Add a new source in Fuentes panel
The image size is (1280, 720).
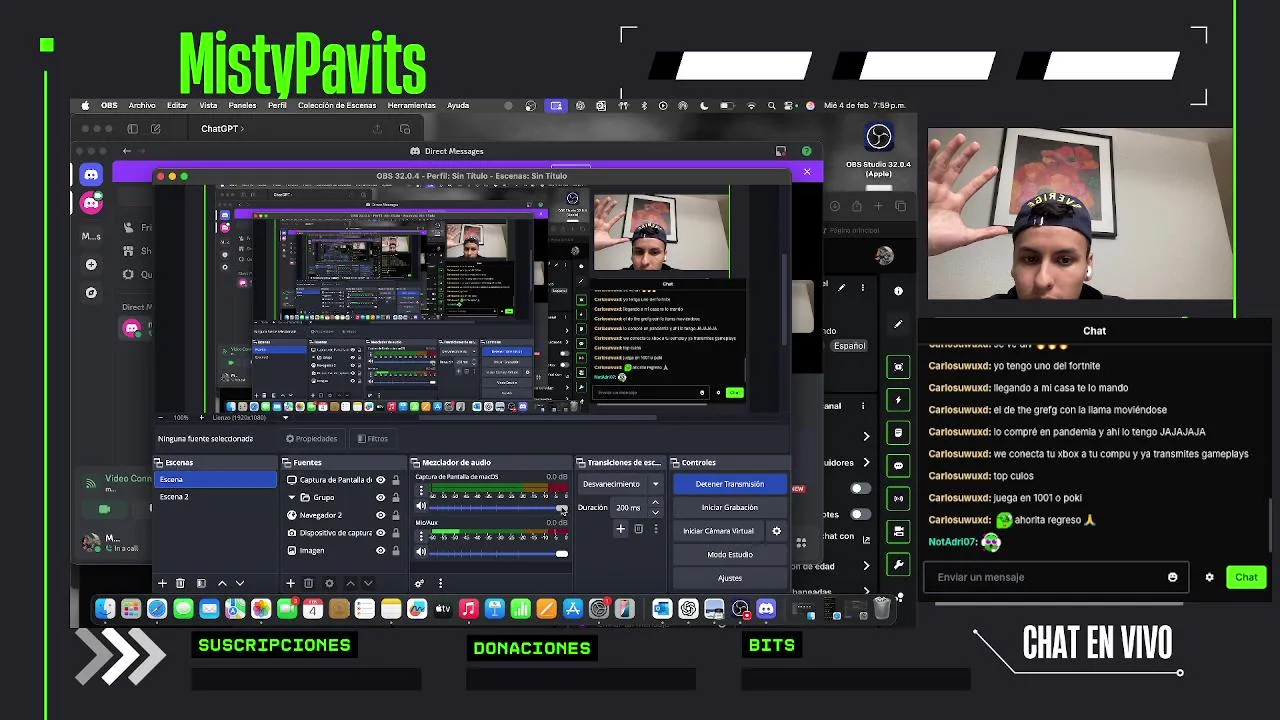(x=290, y=583)
